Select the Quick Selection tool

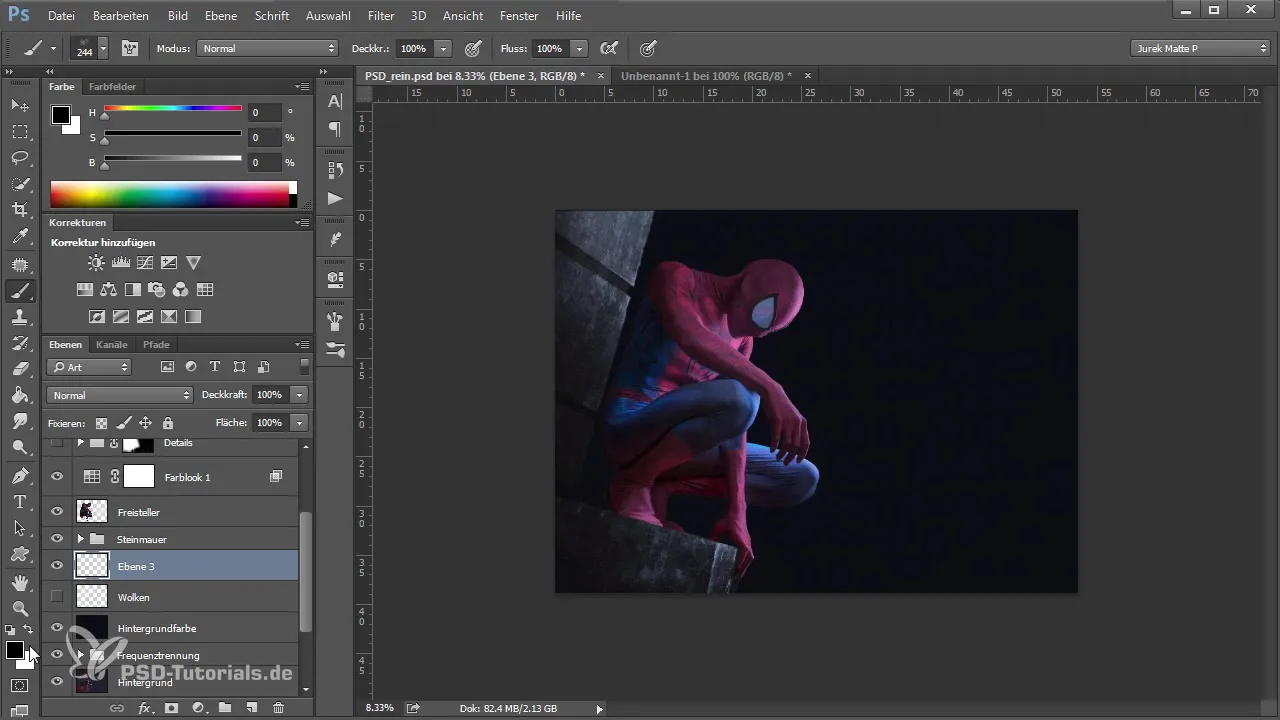pos(20,184)
